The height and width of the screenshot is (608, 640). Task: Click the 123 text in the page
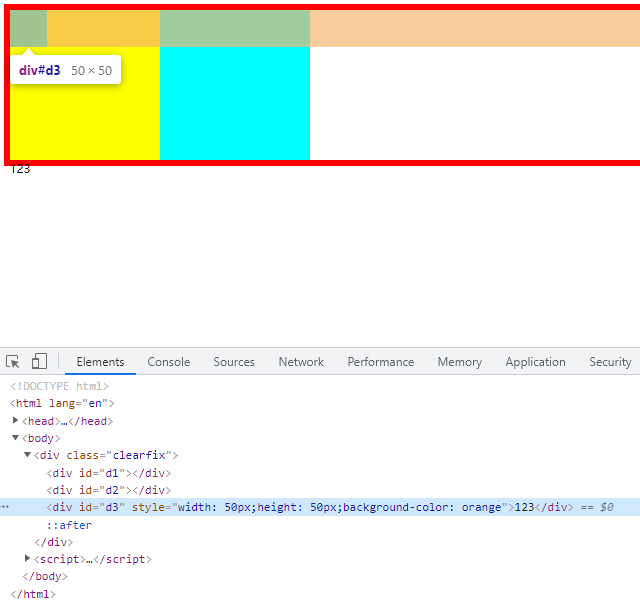click(x=20, y=169)
